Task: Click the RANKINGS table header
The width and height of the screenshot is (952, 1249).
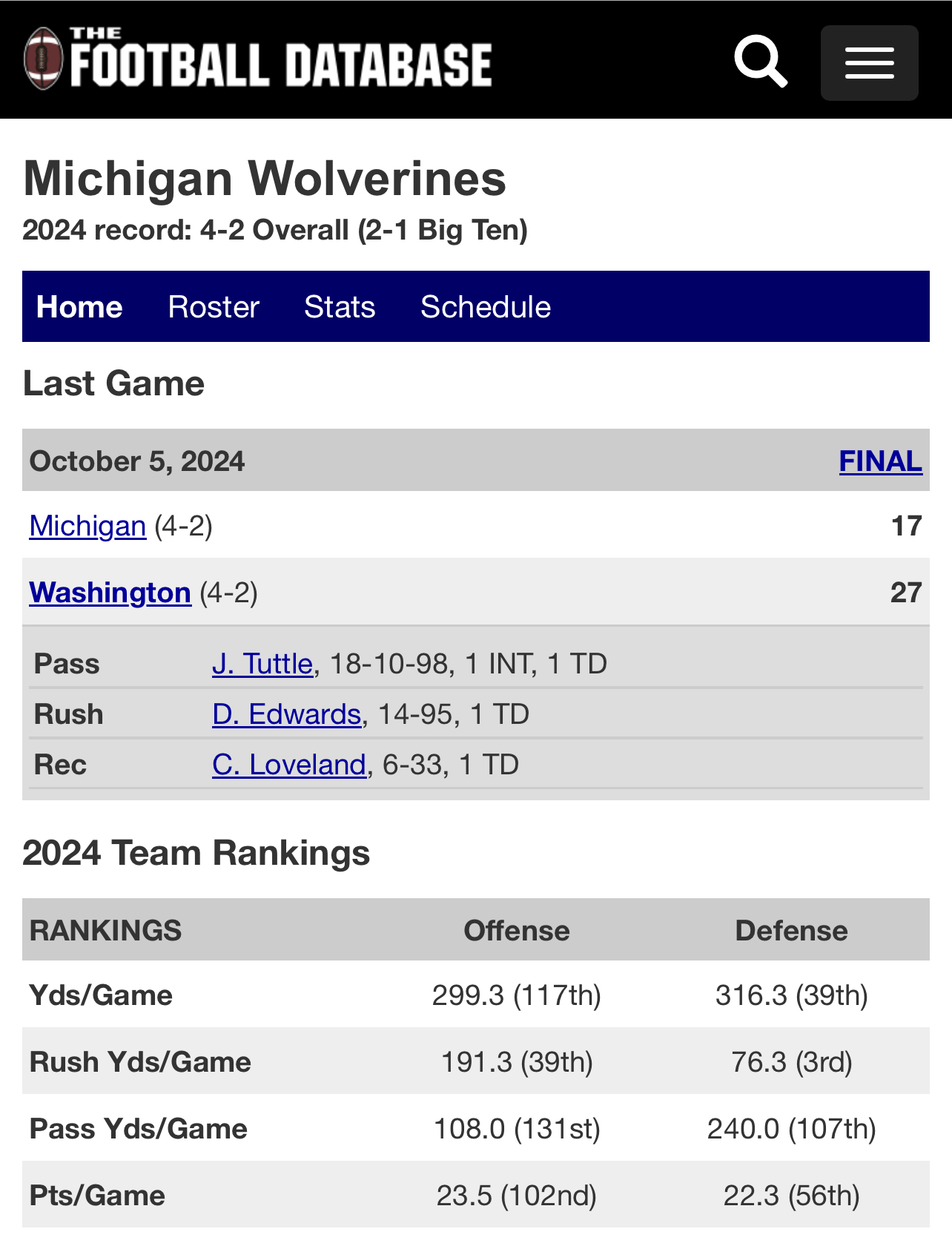Action: [105, 930]
